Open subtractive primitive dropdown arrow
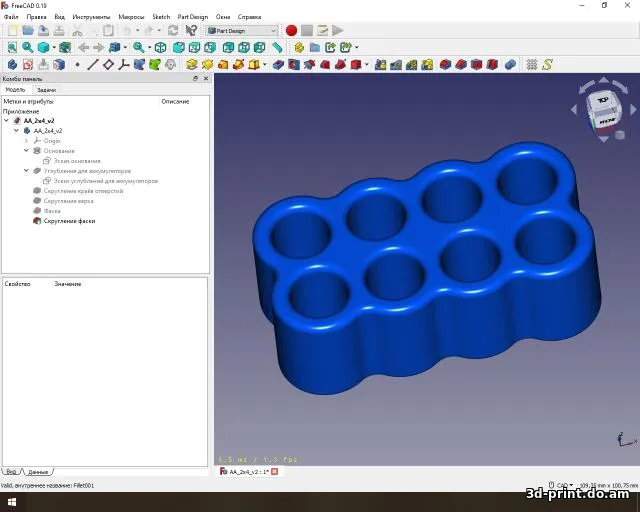 tap(367, 65)
